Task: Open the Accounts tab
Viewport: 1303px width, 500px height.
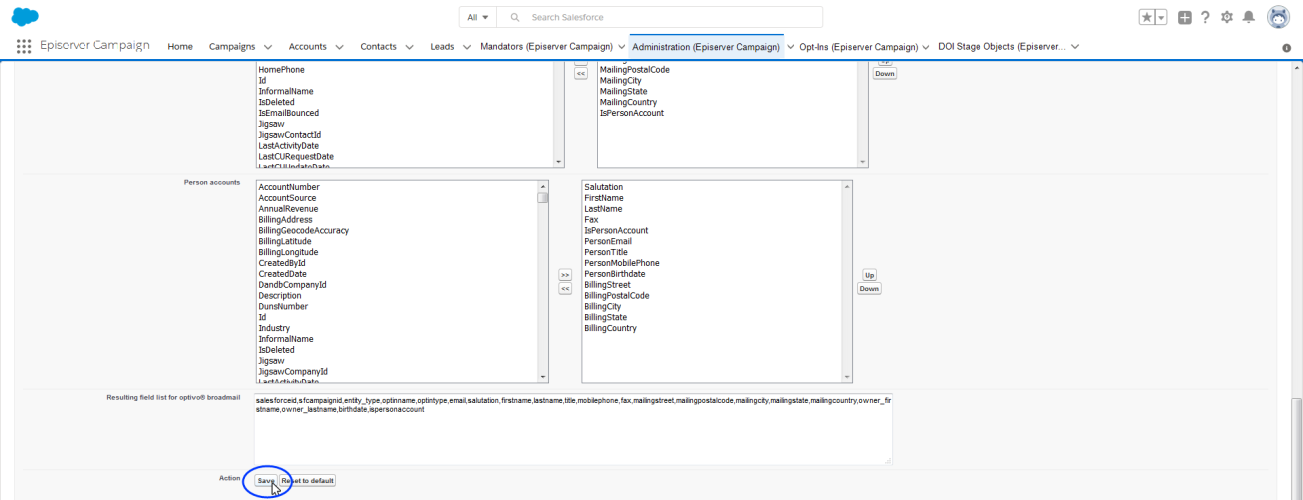Action: coord(307,46)
